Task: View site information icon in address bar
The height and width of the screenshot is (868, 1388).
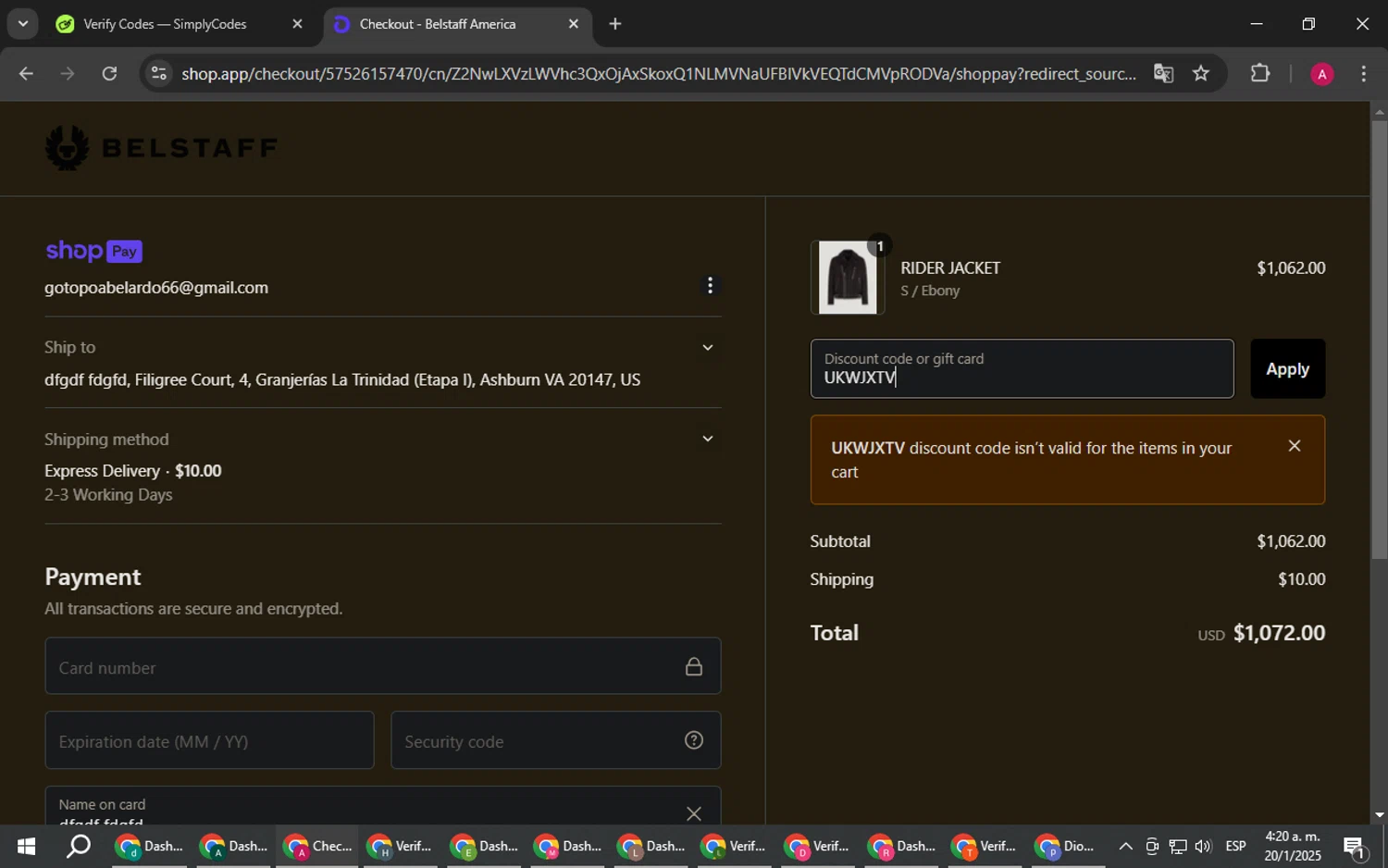Action: (159, 73)
